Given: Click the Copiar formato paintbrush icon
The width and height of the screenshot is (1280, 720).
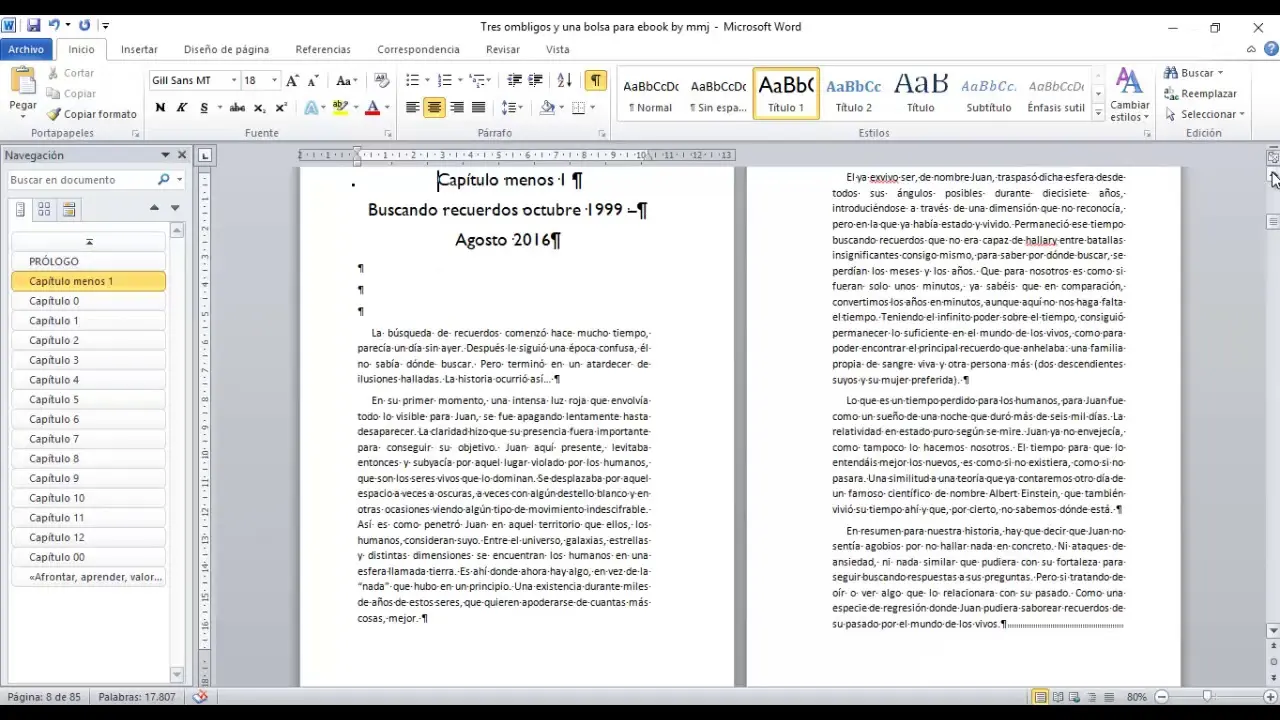Looking at the screenshot, I should (55, 114).
